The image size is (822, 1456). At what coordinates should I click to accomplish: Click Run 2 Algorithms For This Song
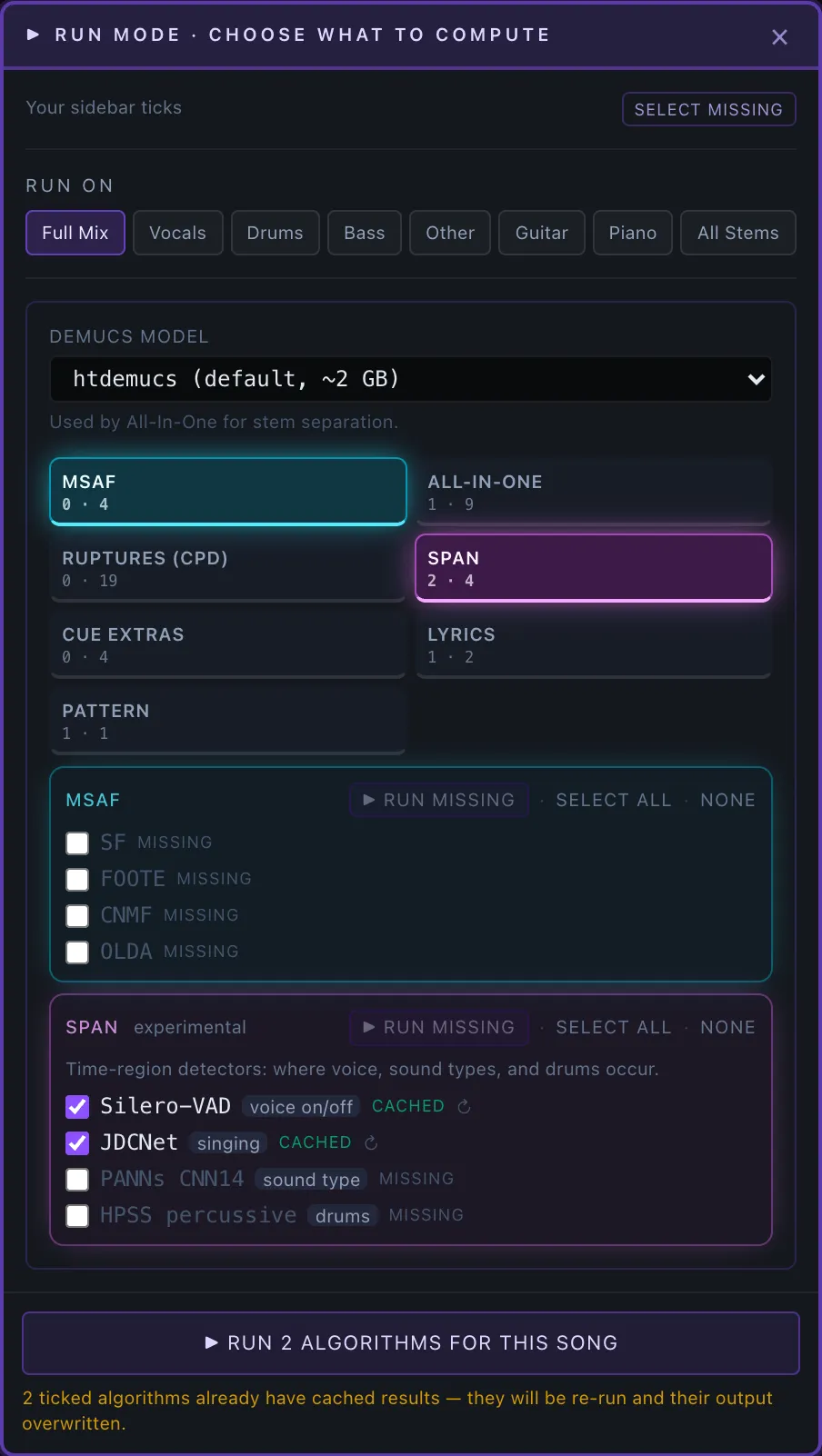411,1342
